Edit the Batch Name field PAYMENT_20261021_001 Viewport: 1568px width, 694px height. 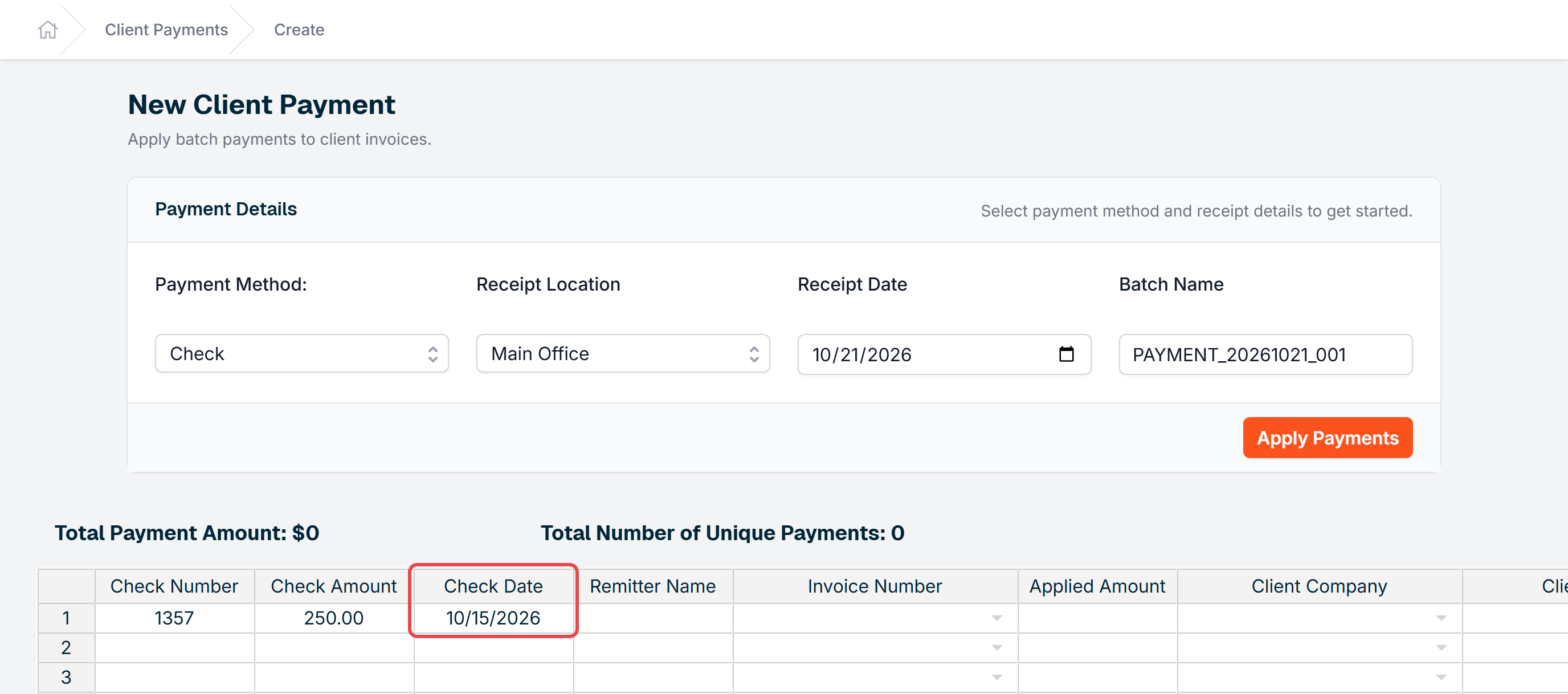1265,354
